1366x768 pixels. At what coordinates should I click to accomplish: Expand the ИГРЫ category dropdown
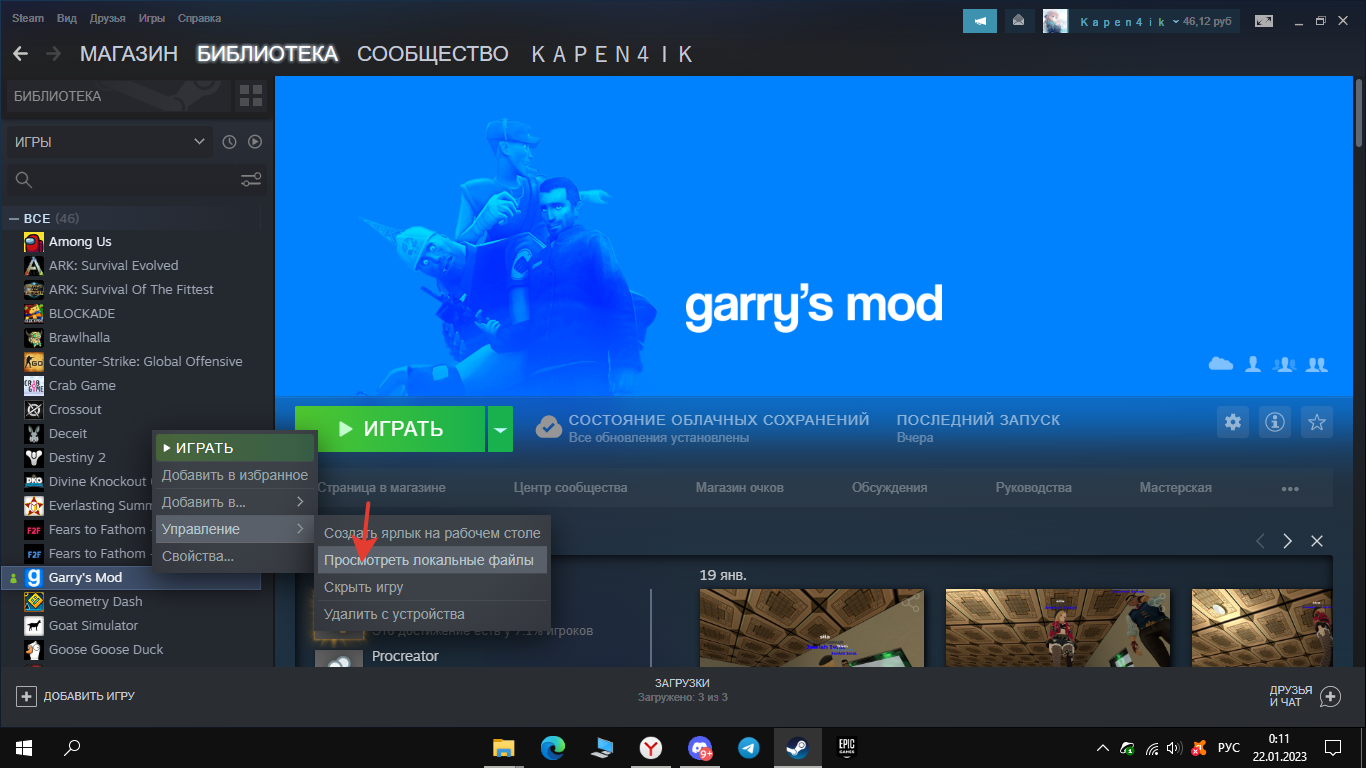point(109,142)
